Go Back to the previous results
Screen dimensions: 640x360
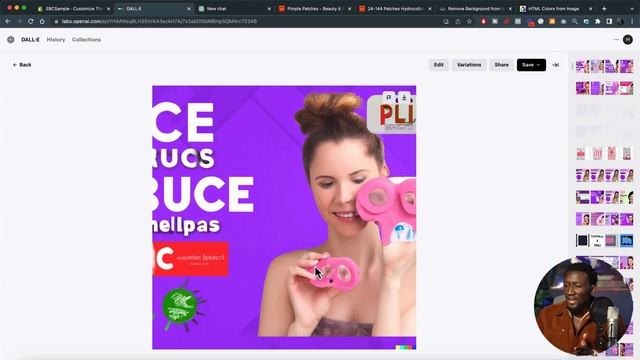22,64
